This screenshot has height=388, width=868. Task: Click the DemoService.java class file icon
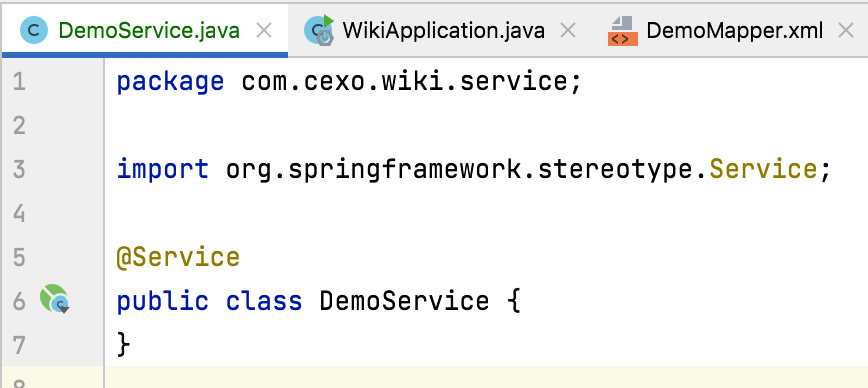point(34,31)
